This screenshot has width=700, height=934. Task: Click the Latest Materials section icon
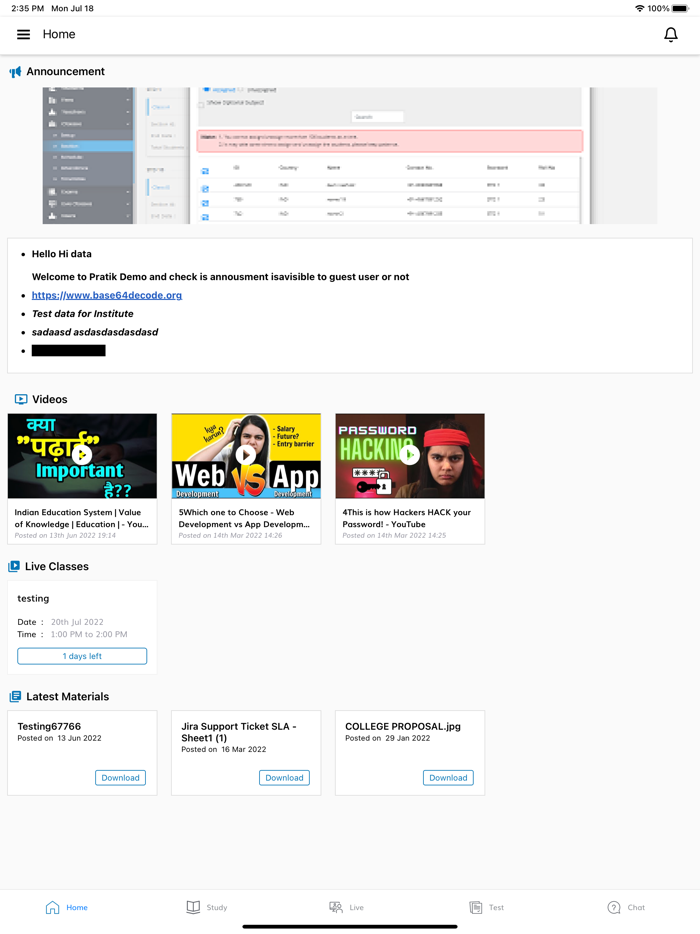coord(15,696)
